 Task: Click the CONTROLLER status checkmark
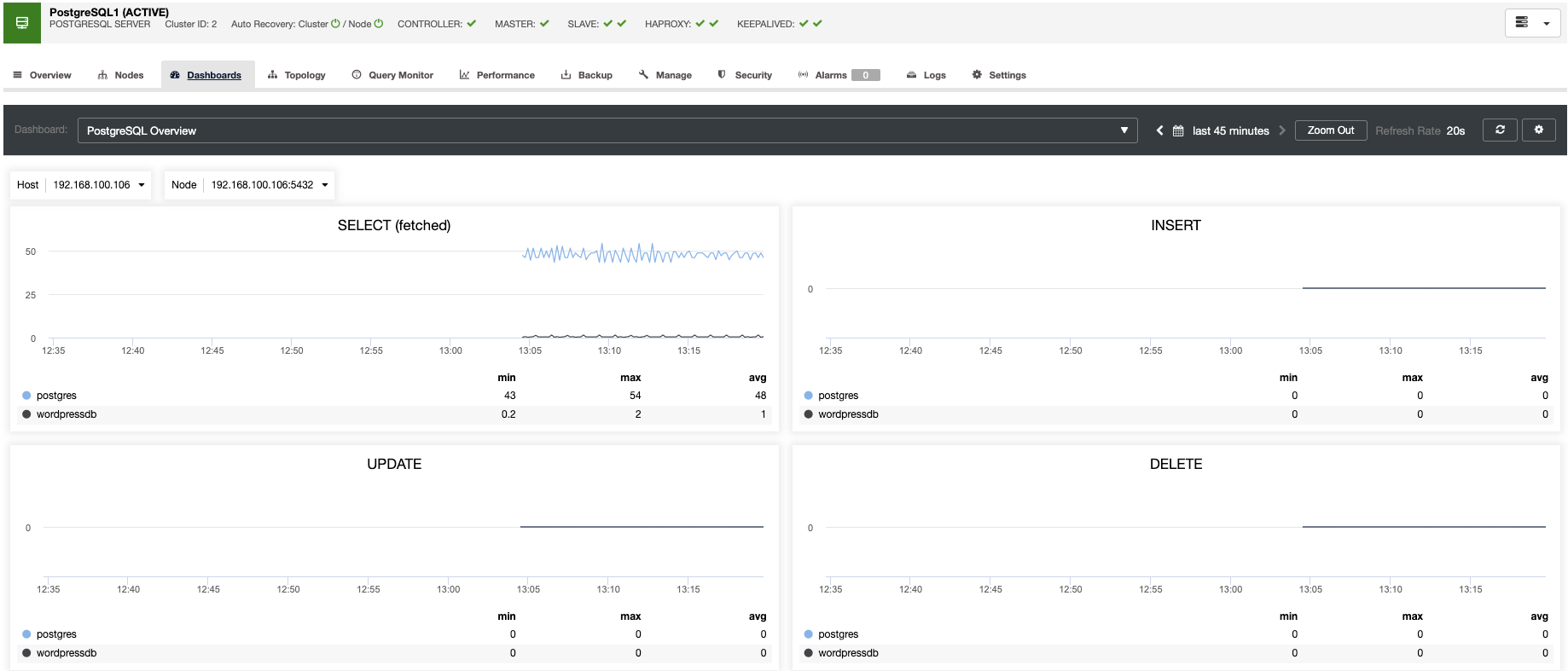pos(472,24)
